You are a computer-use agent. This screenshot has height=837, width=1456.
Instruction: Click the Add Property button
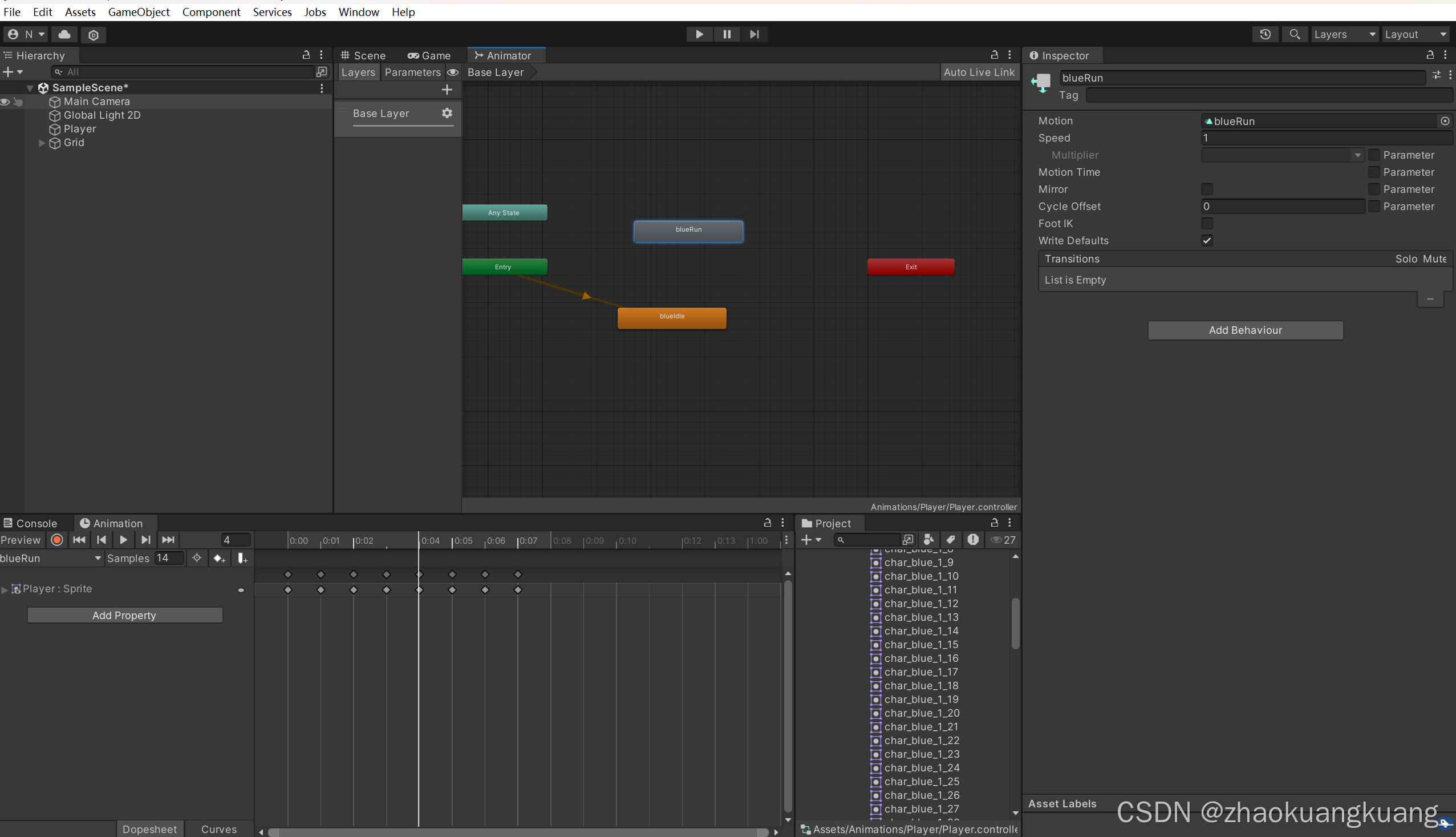click(125, 615)
